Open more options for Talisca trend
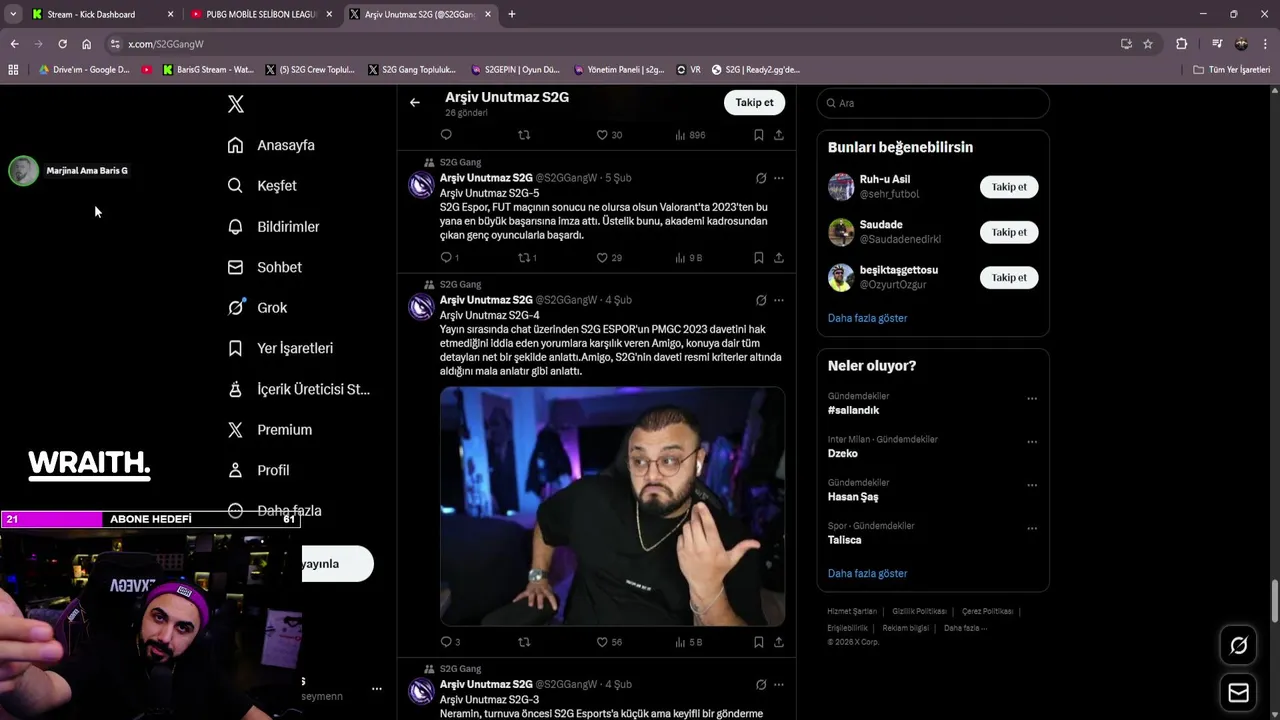Image resolution: width=1280 pixels, height=720 pixels. (1032, 528)
